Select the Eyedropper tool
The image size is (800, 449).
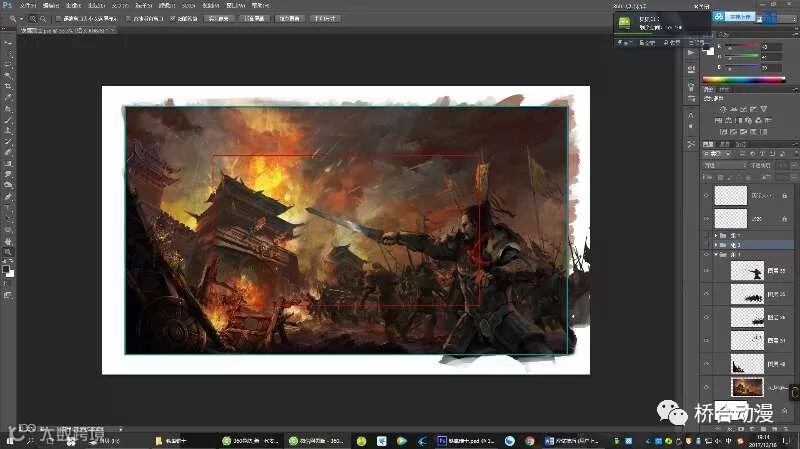coord(8,97)
